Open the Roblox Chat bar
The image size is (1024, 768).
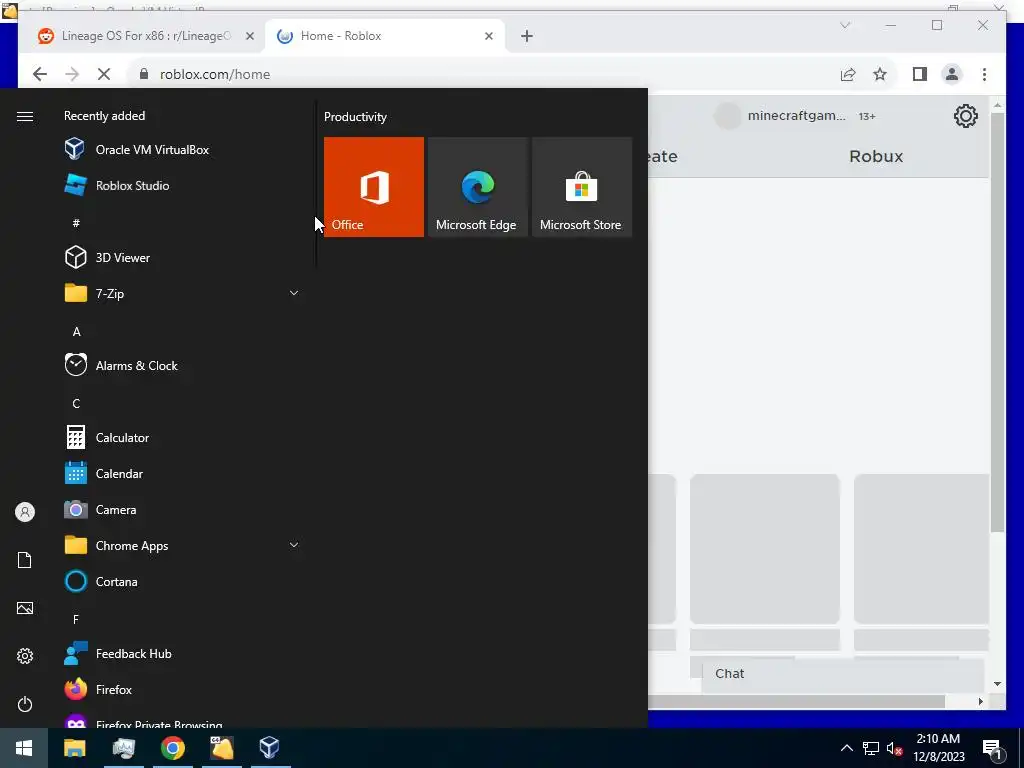[x=842, y=674]
